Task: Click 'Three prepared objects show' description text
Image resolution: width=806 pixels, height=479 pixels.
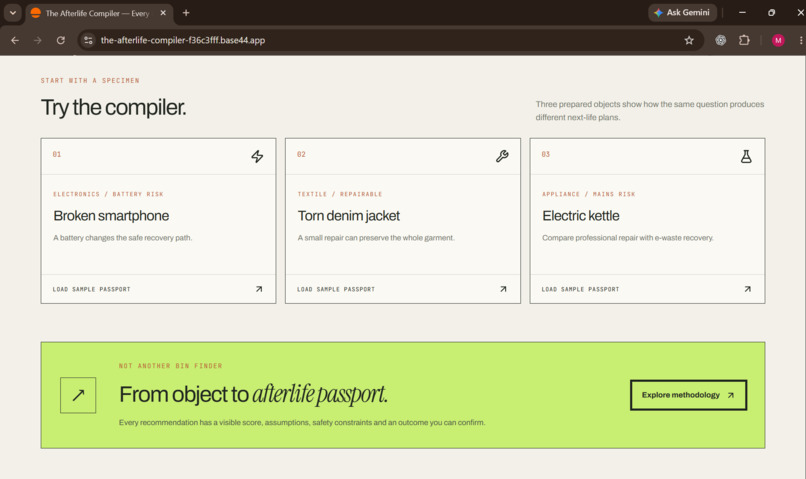Action: (x=650, y=110)
